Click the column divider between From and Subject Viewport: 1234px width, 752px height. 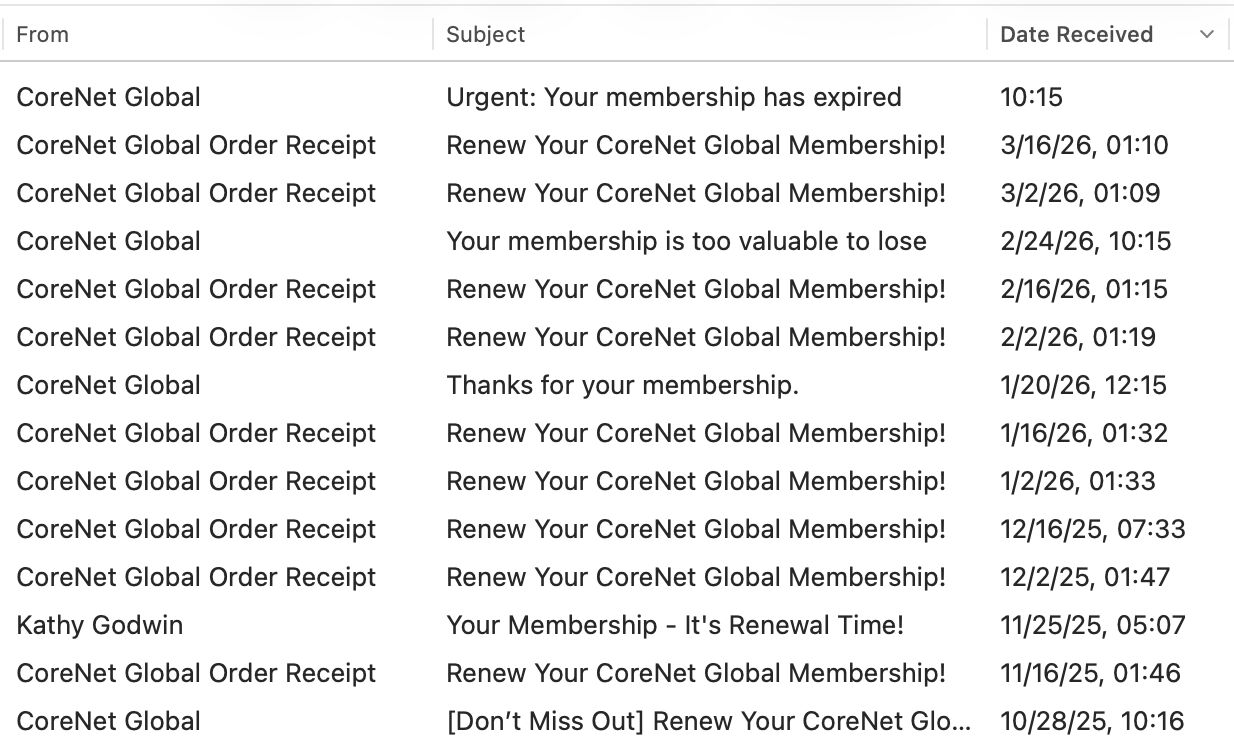pos(433,34)
